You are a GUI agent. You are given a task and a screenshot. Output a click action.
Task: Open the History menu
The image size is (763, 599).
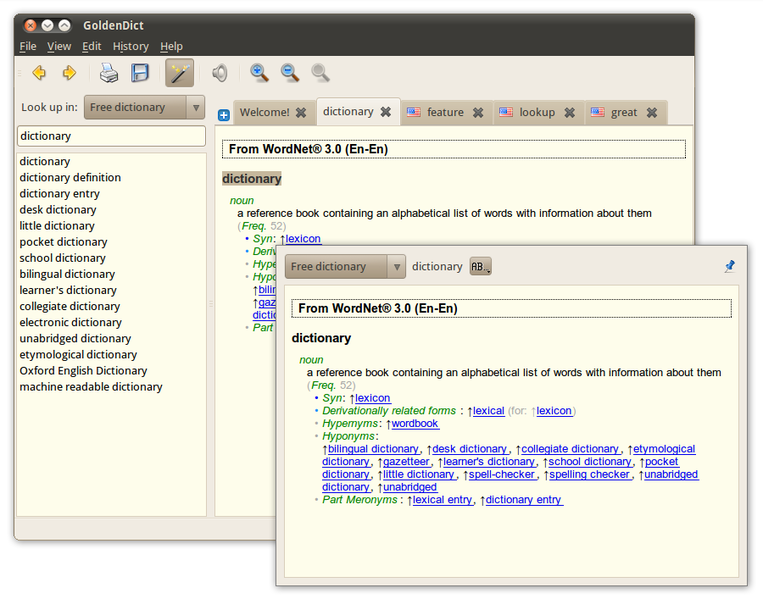(x=130, y=46)
